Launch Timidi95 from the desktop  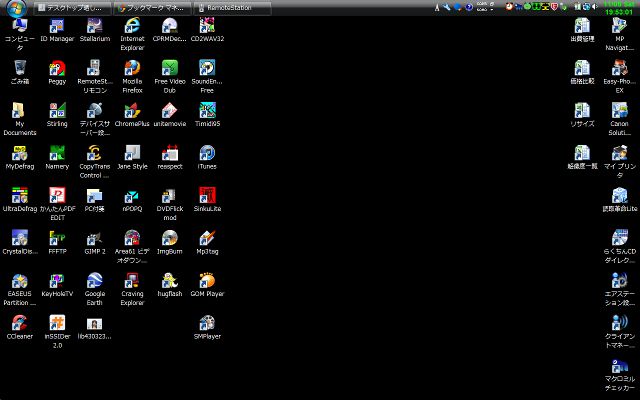pos(207,115)
